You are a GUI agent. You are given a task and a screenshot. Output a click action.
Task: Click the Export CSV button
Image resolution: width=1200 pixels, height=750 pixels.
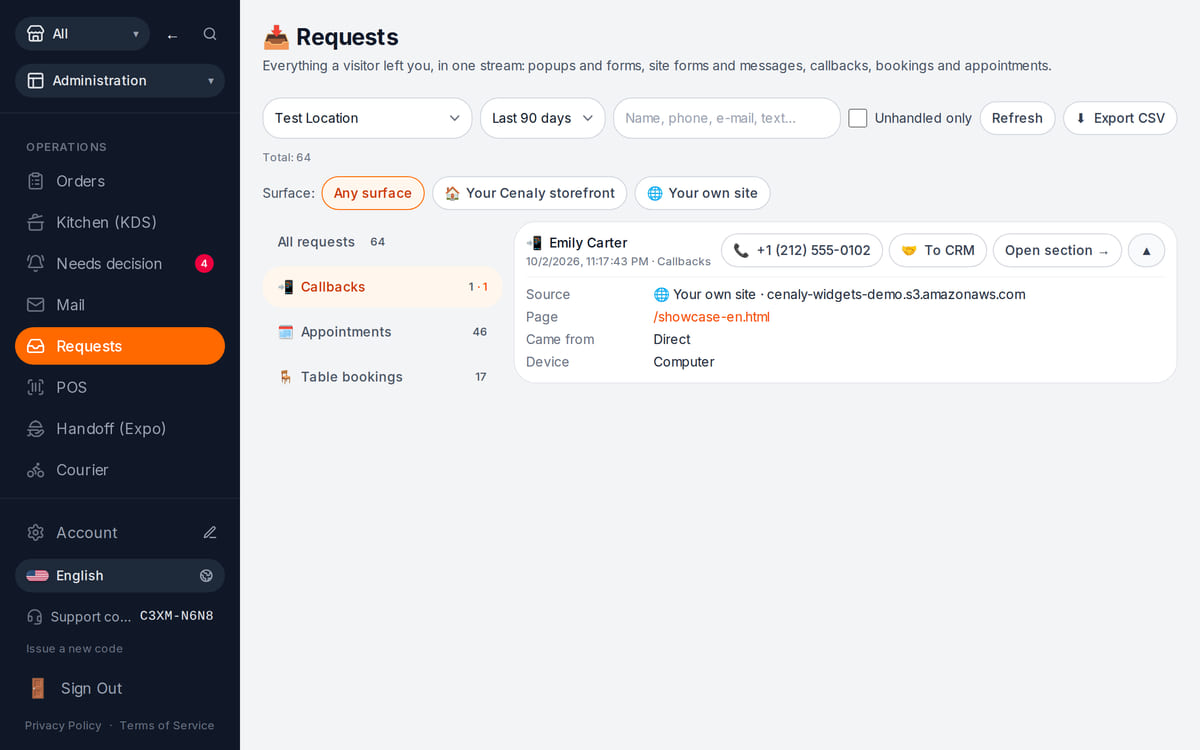1120,118
